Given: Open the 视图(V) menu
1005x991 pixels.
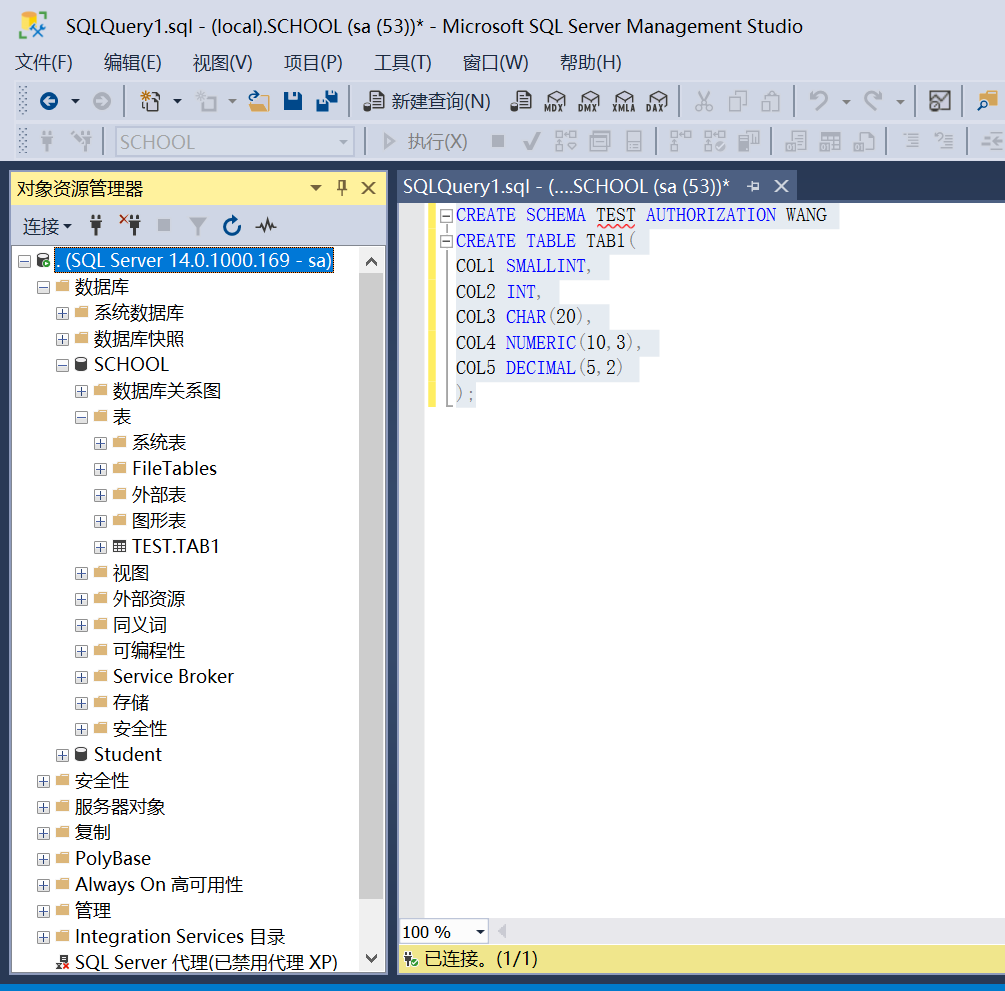Looking at the screenshot, I should 222,62.
